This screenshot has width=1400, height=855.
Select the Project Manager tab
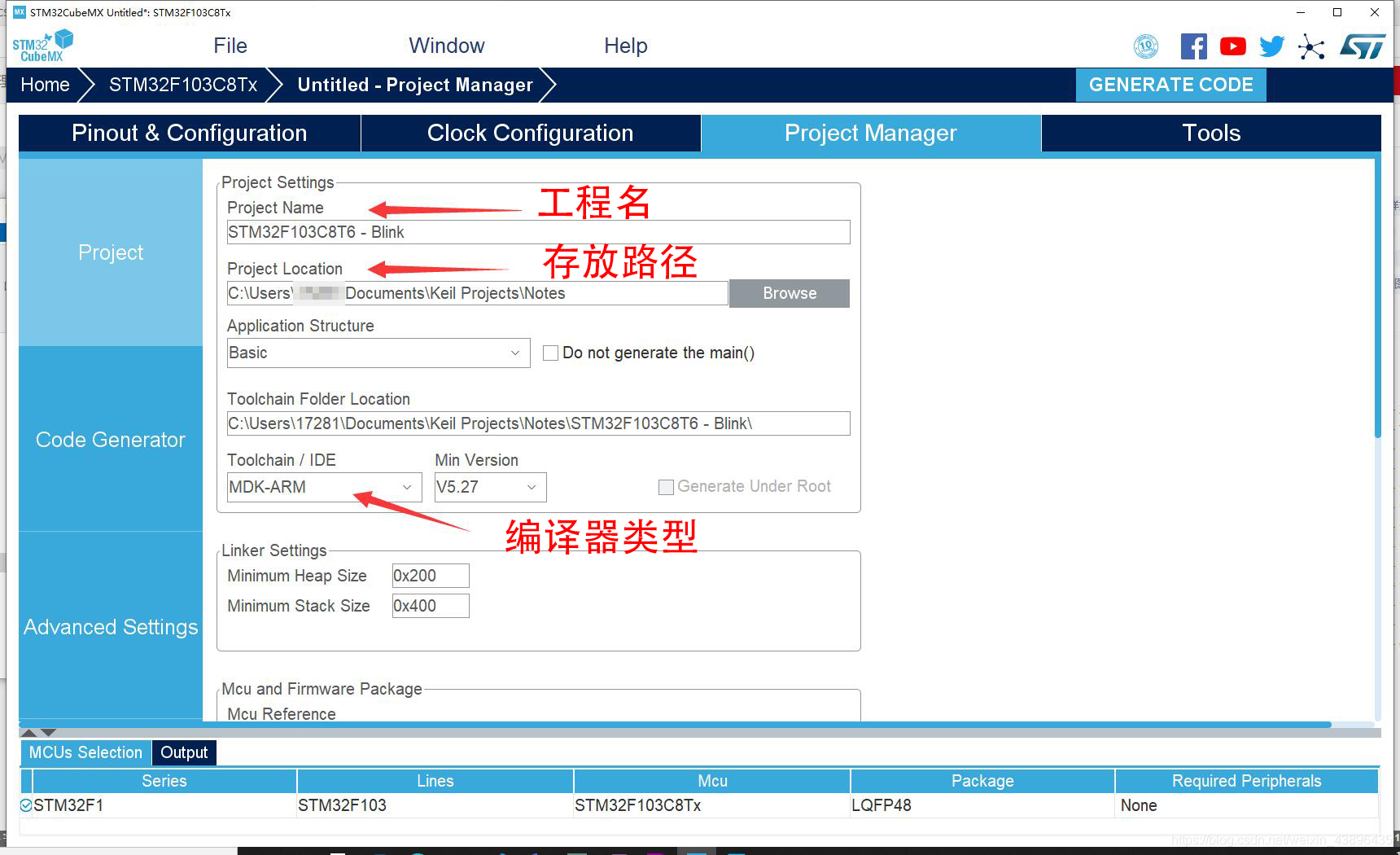[x=871, y=133]
